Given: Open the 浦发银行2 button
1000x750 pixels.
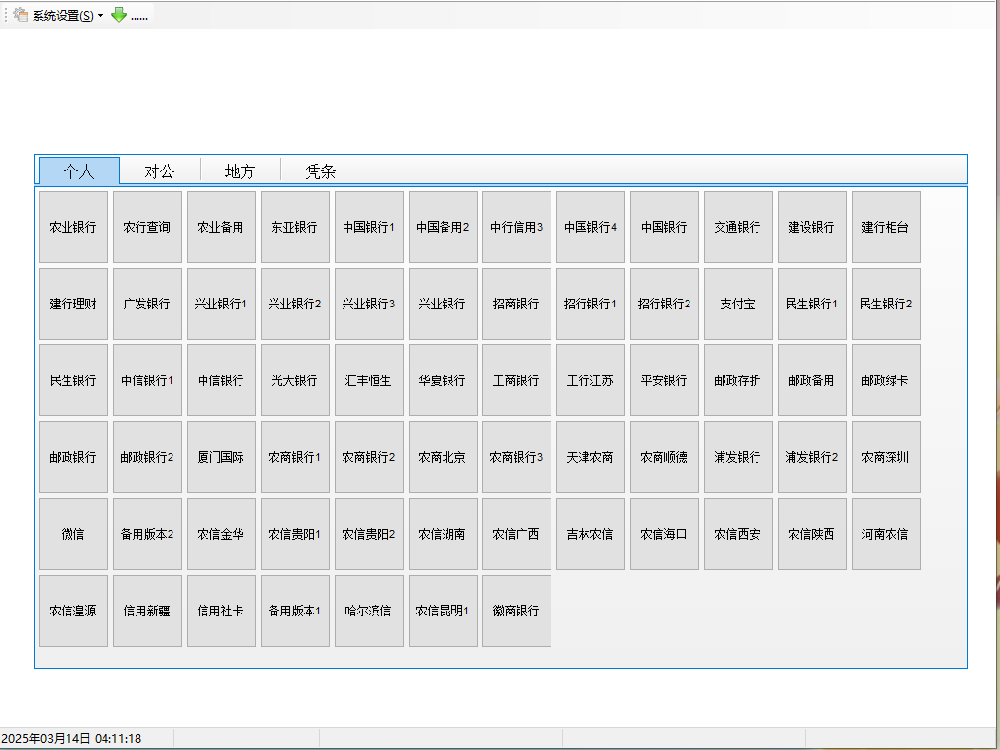Looking at the screenshot, I should 812,457.
